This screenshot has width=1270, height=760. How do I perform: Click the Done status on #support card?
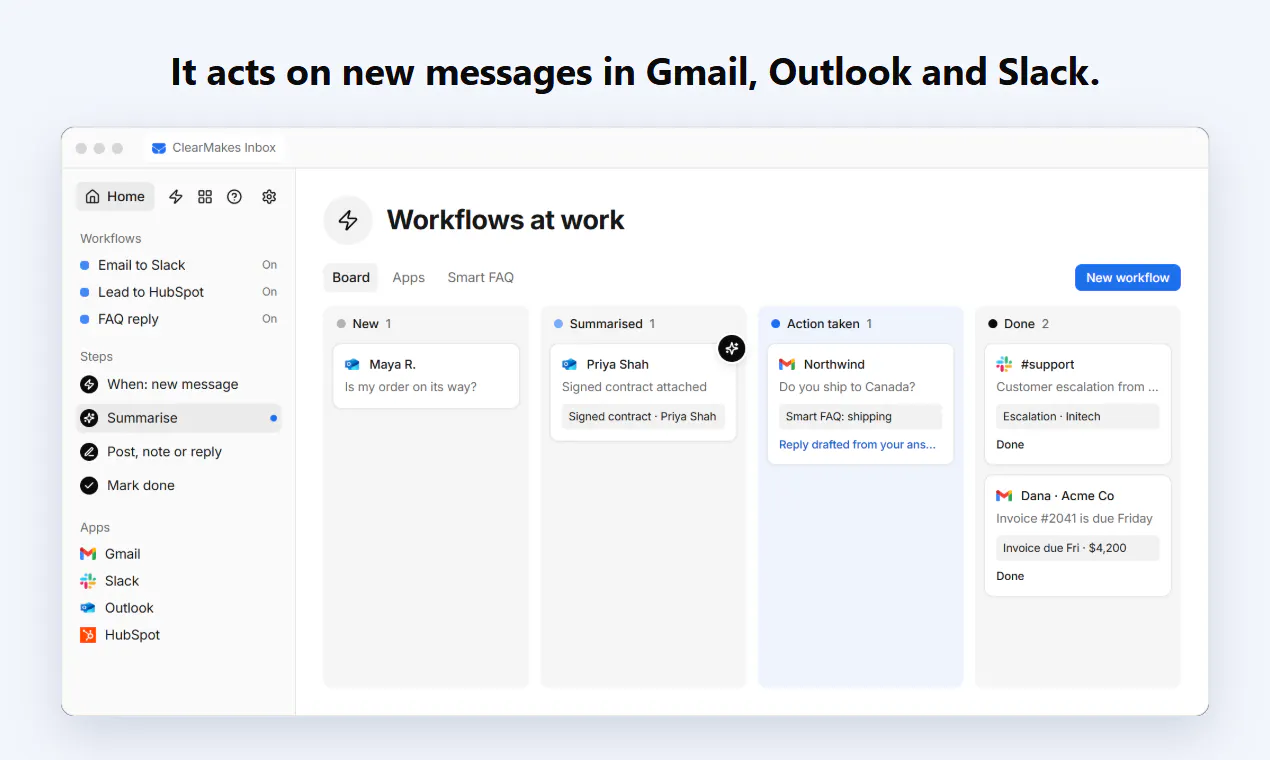(x=1010, y=445)
